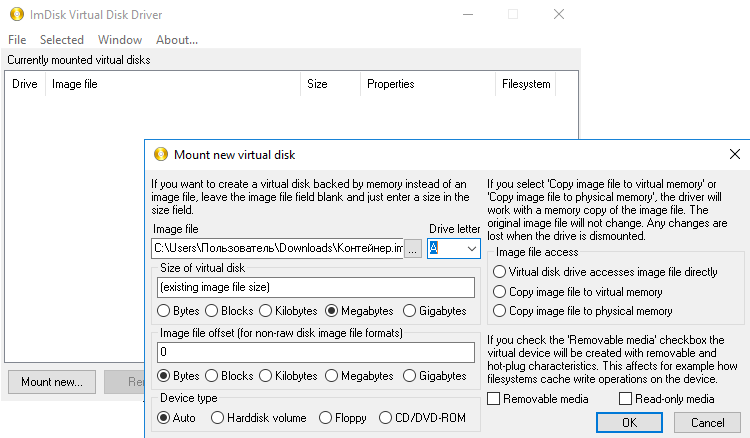750x438 pixels.
Task: Close the ImDisk Virtual Disk Driver window
Action: point(559,14)
